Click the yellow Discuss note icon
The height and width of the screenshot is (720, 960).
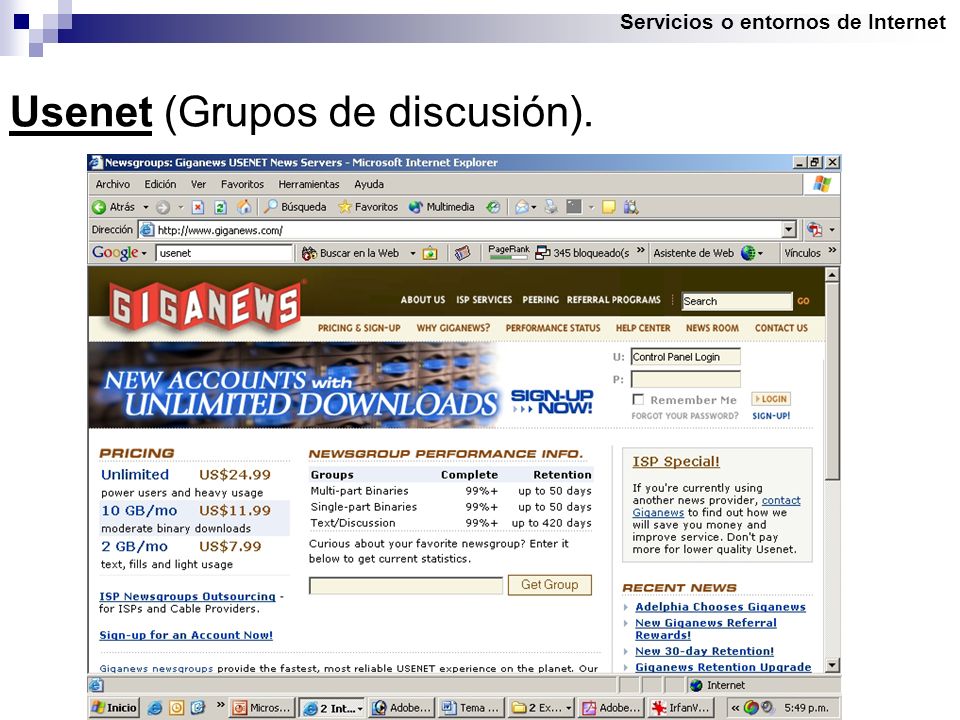(x=609, y=208)
